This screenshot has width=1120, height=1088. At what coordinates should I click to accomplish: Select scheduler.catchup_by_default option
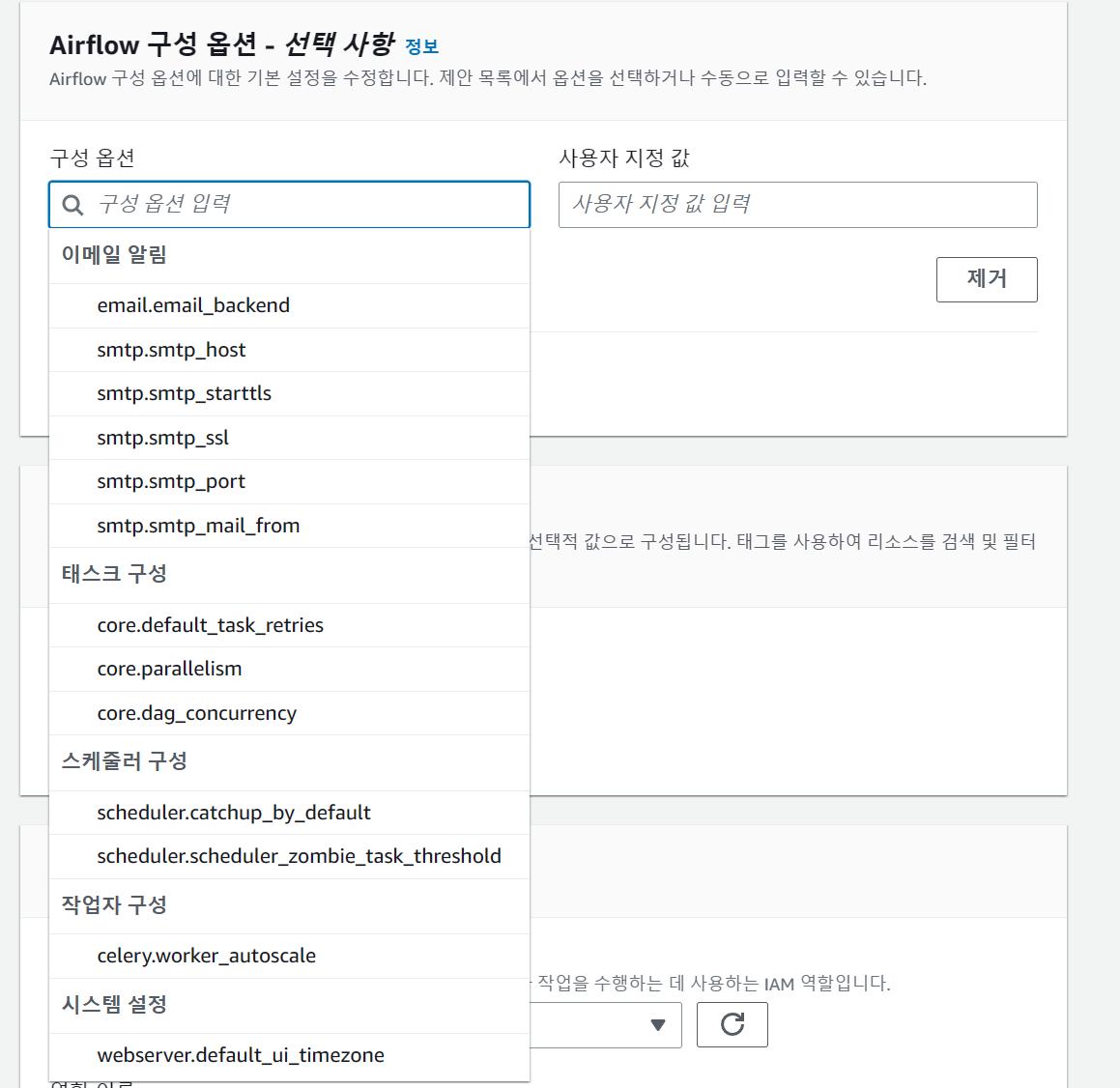[234, 813]
